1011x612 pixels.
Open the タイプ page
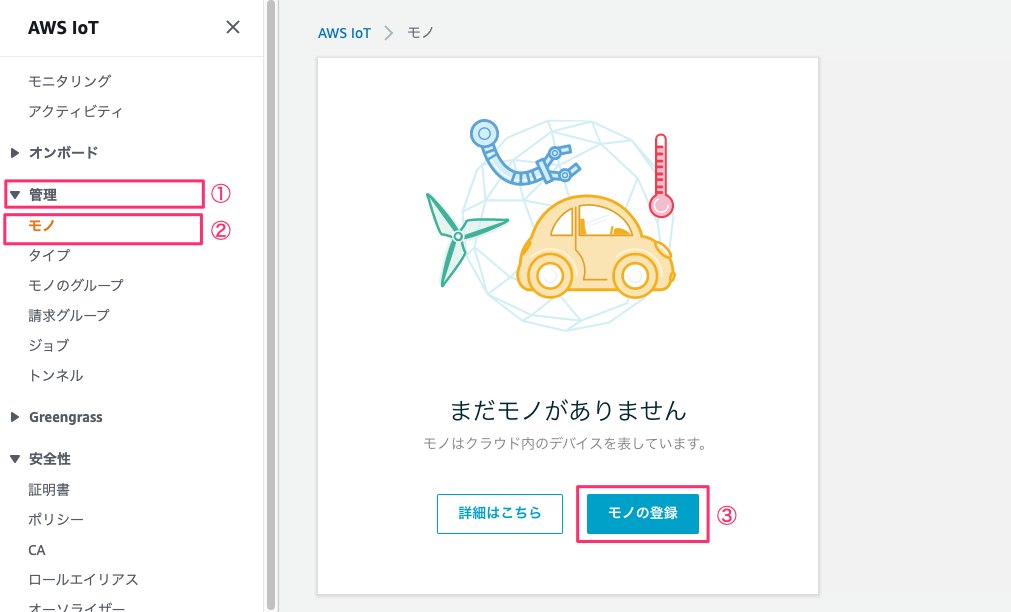48,255
